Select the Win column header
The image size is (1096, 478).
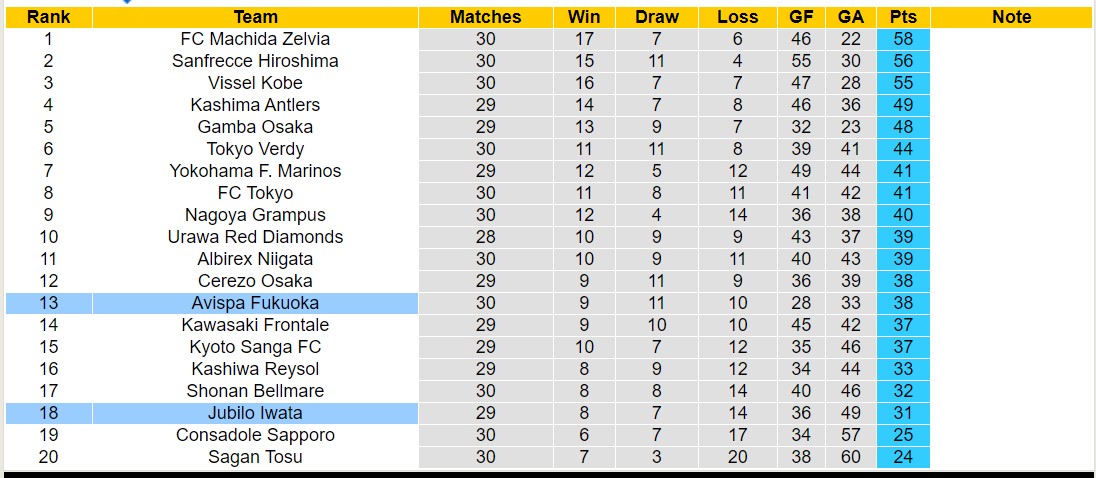[584, 17]
